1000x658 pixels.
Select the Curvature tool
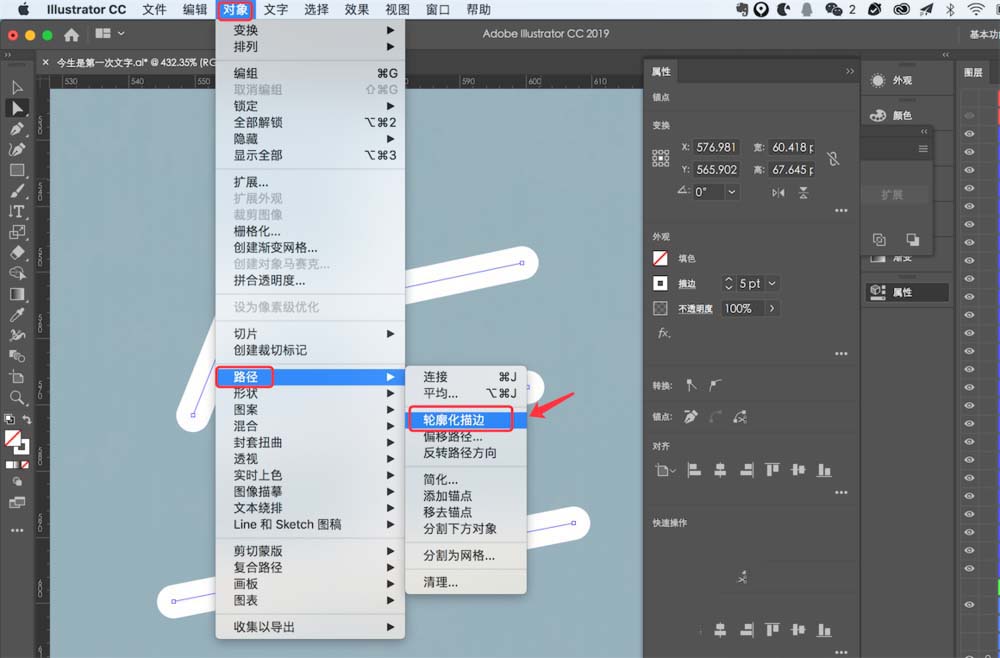(x=17, y=150)
